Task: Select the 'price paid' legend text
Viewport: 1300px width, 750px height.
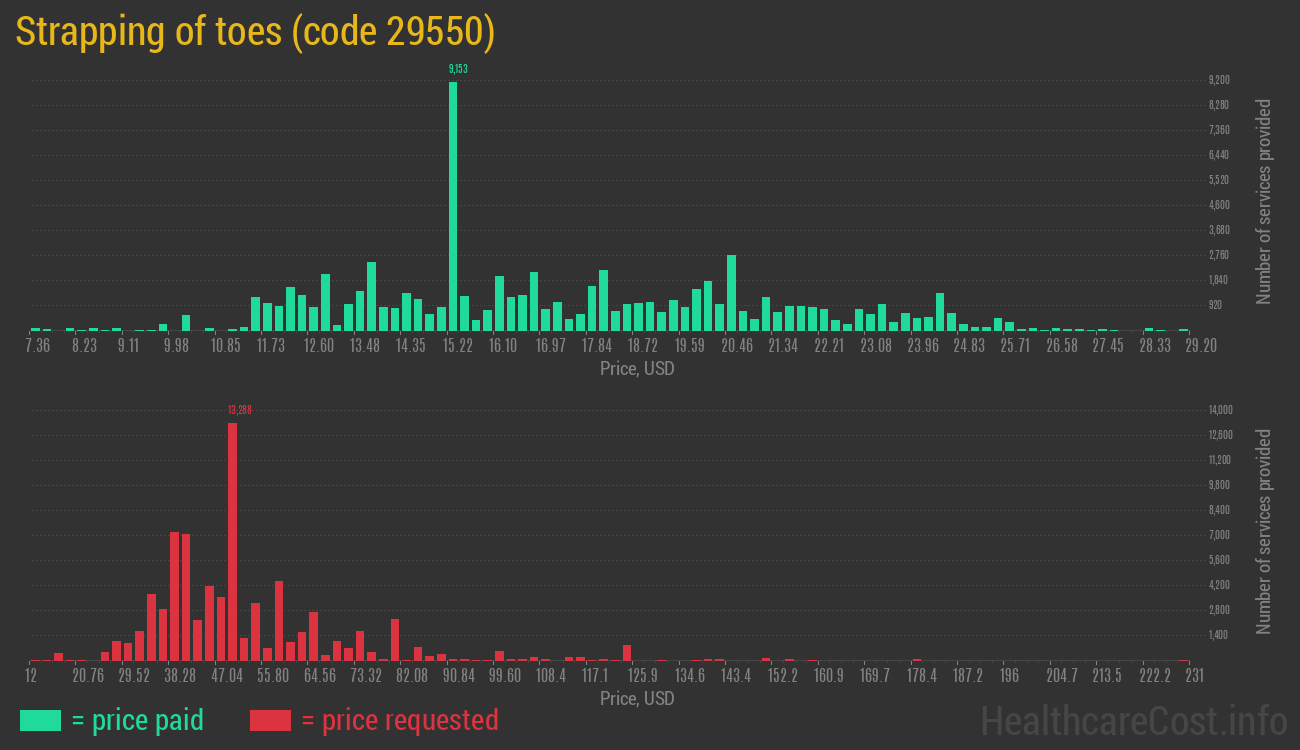Action: (137, 720)
